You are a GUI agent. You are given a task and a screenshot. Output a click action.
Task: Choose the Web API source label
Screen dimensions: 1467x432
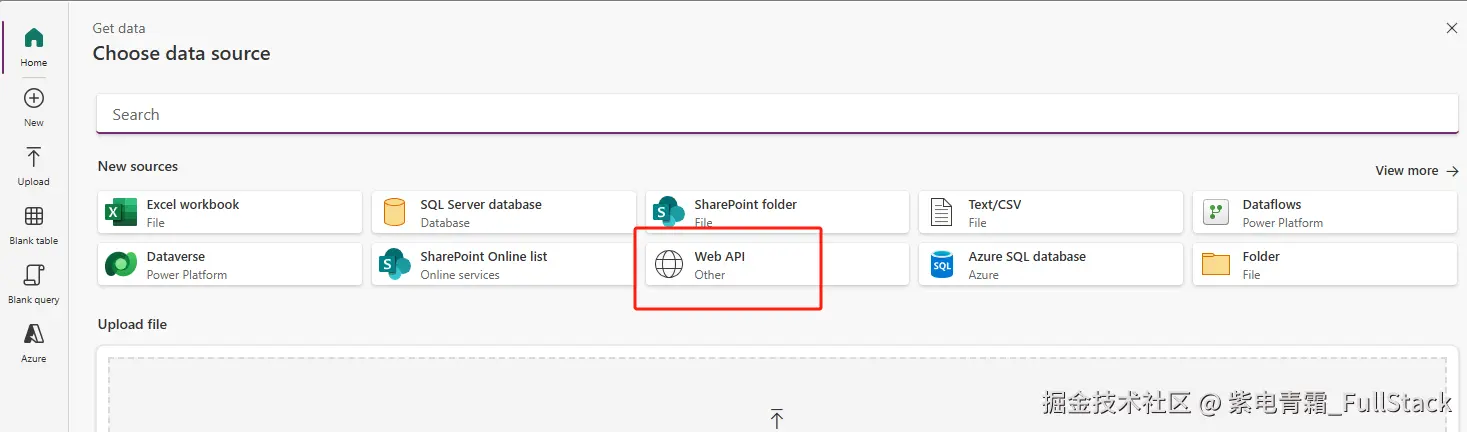[720, 256]
